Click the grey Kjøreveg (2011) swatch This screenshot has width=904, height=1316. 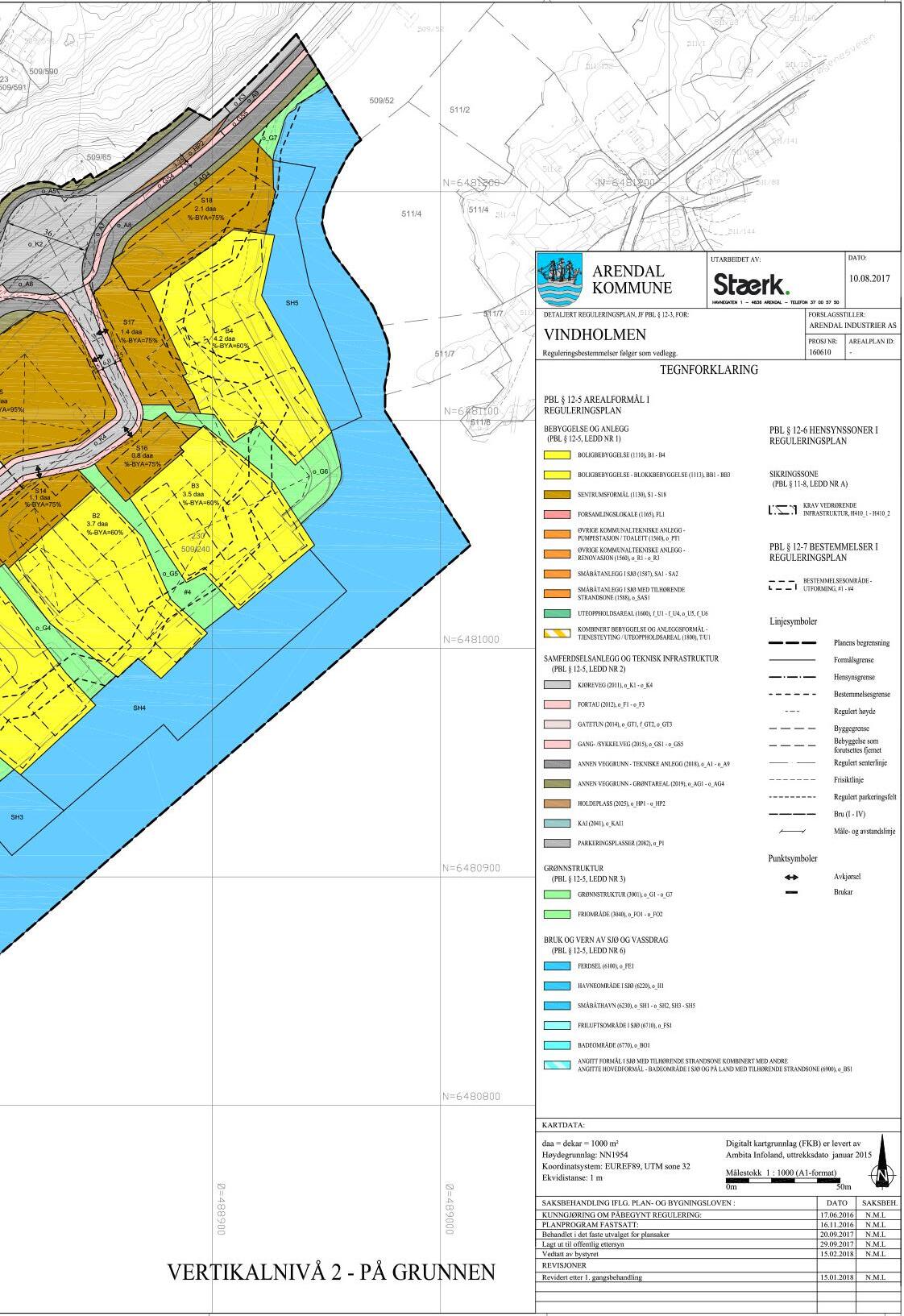(558, 685)
